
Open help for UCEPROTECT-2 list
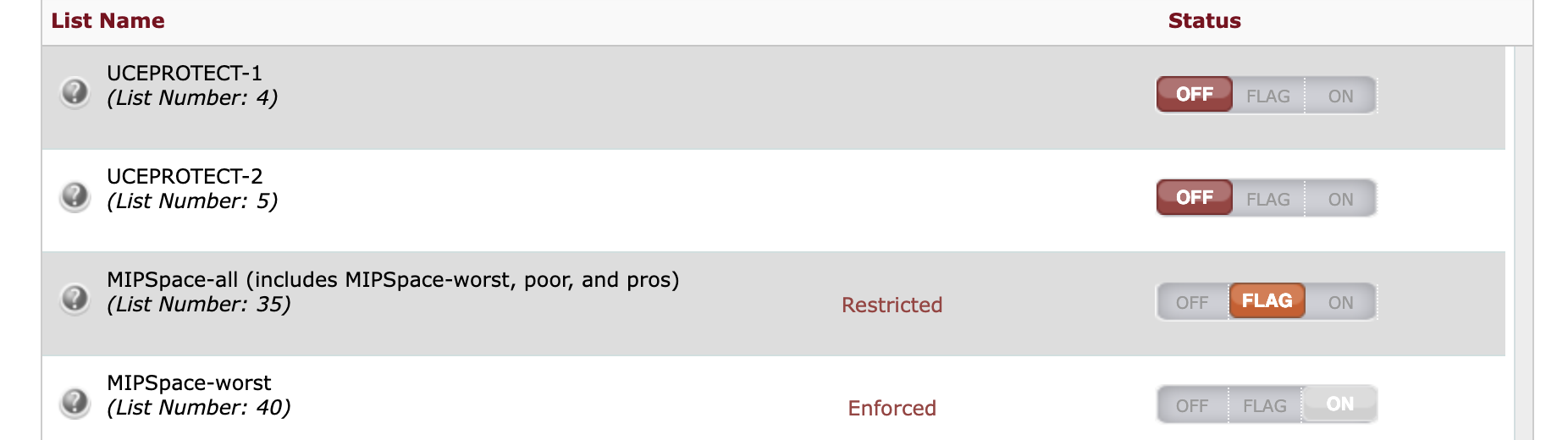(75, 195)
